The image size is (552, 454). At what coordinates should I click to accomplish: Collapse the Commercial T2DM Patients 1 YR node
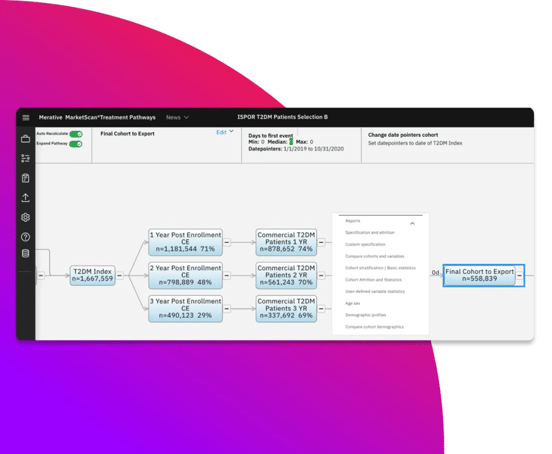pos(321,242)
